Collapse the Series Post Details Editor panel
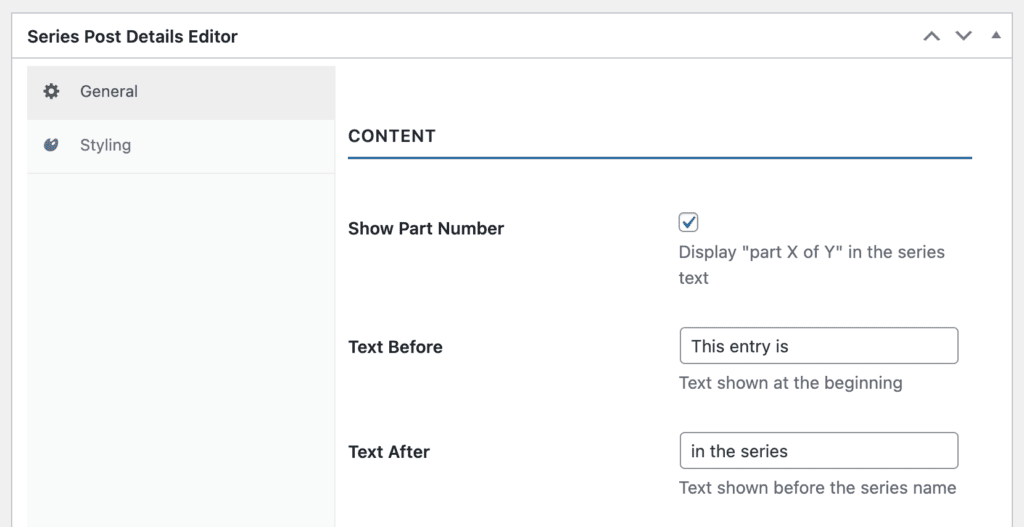1024x527 pixels. [x=995, y=36]
